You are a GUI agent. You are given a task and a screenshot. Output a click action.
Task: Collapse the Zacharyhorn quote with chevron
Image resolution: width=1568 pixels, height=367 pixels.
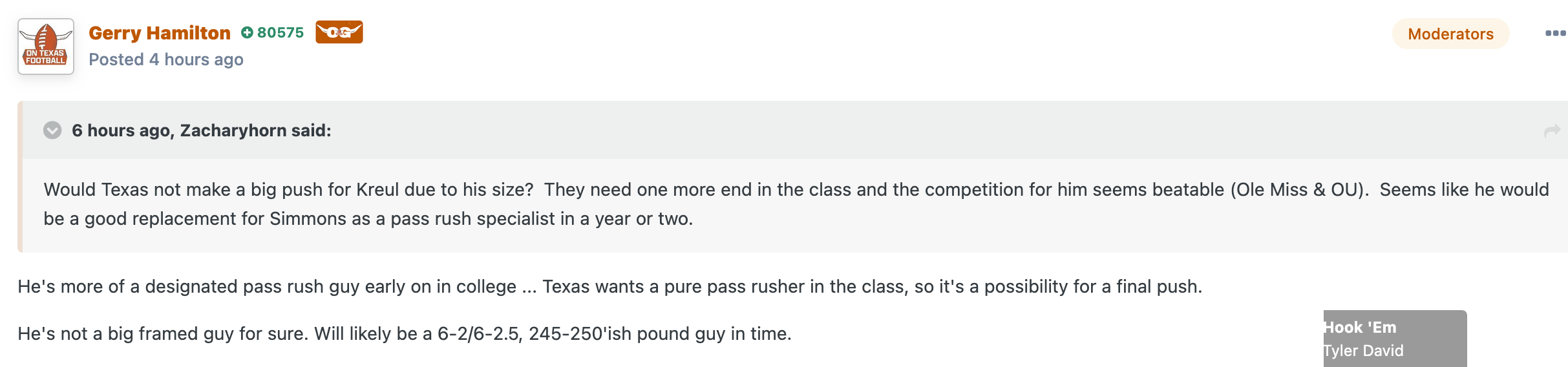(52, 131)
